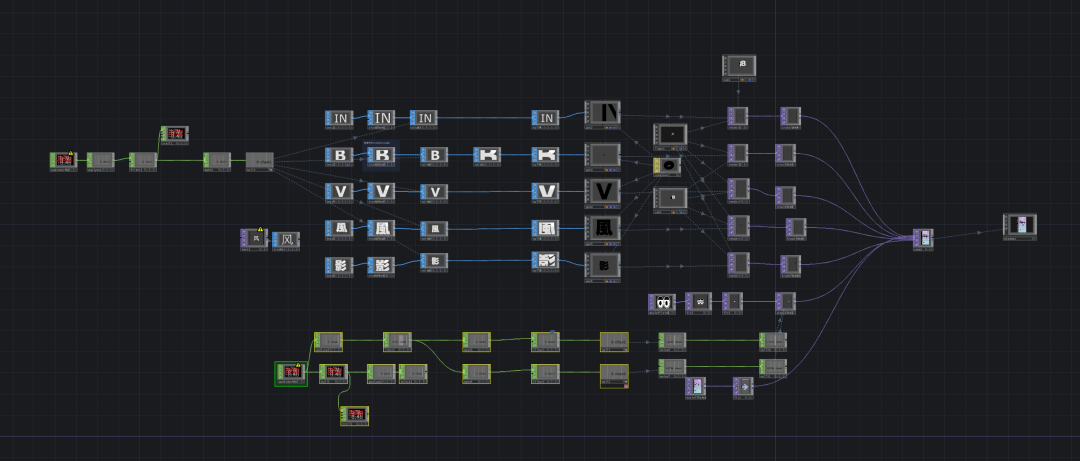
Task: Select the purple arrow TOP node
Action: tap(743, 388)
